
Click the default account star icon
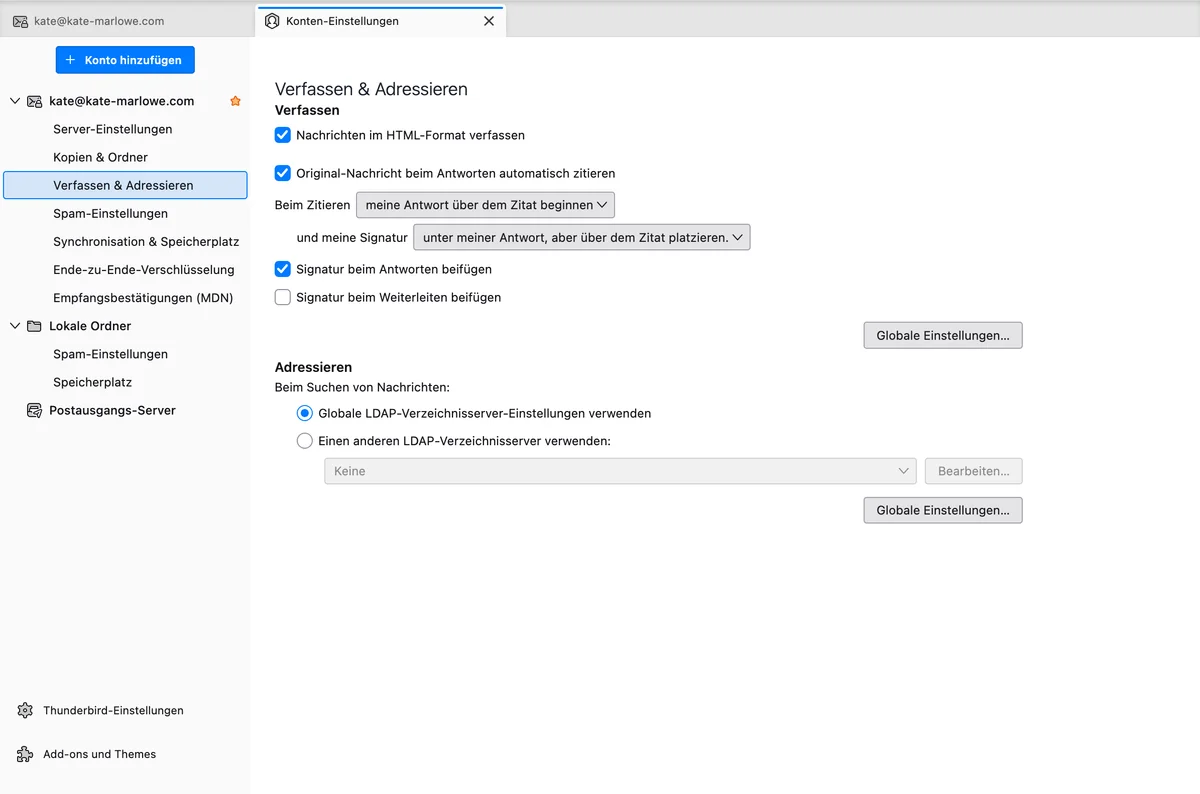point(236,101)
